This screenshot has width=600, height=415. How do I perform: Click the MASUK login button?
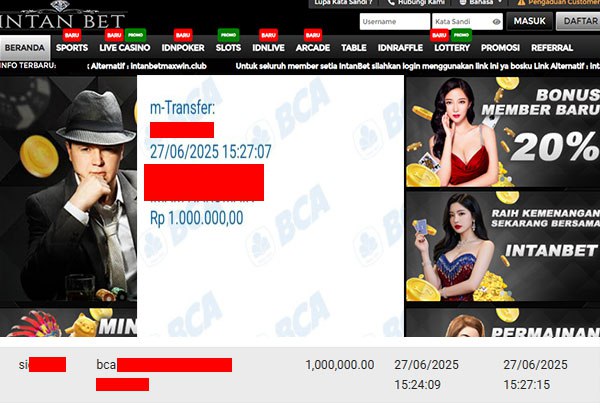[530, 21]
